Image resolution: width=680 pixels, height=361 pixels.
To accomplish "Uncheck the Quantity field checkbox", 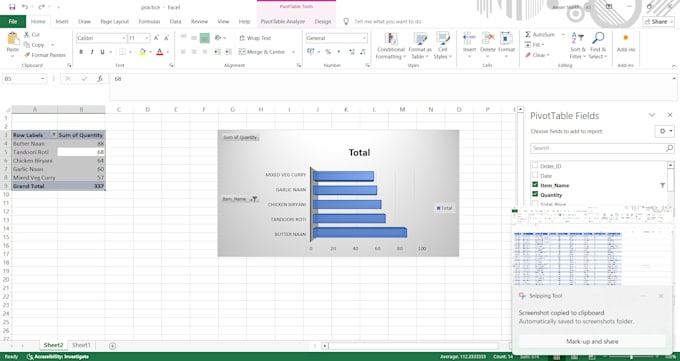I will point(535,194).
